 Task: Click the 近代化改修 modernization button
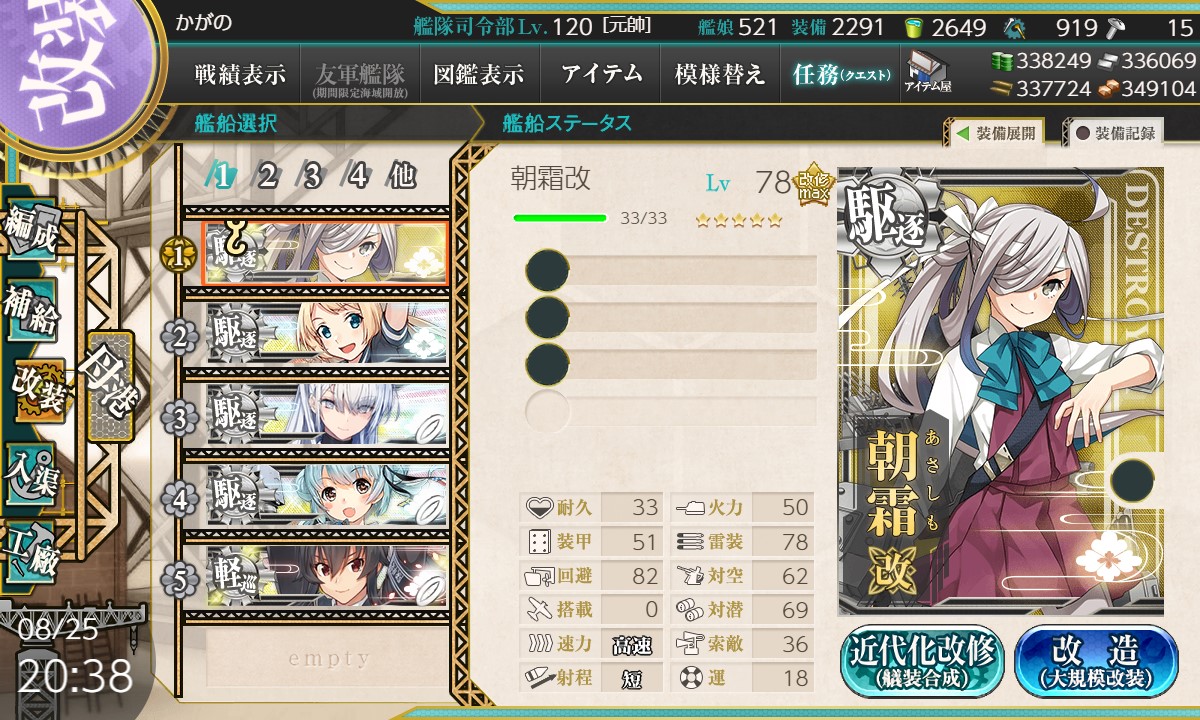[922, 662]
